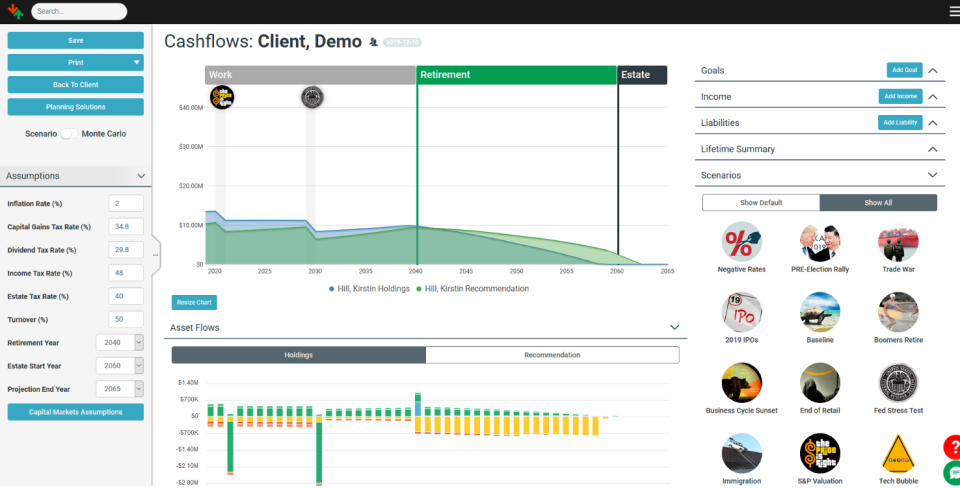Viewport: 960px width, 488px height.
Task: Select the PRE-Election Rally scenario icon
Action: click(x=820, y=242)
